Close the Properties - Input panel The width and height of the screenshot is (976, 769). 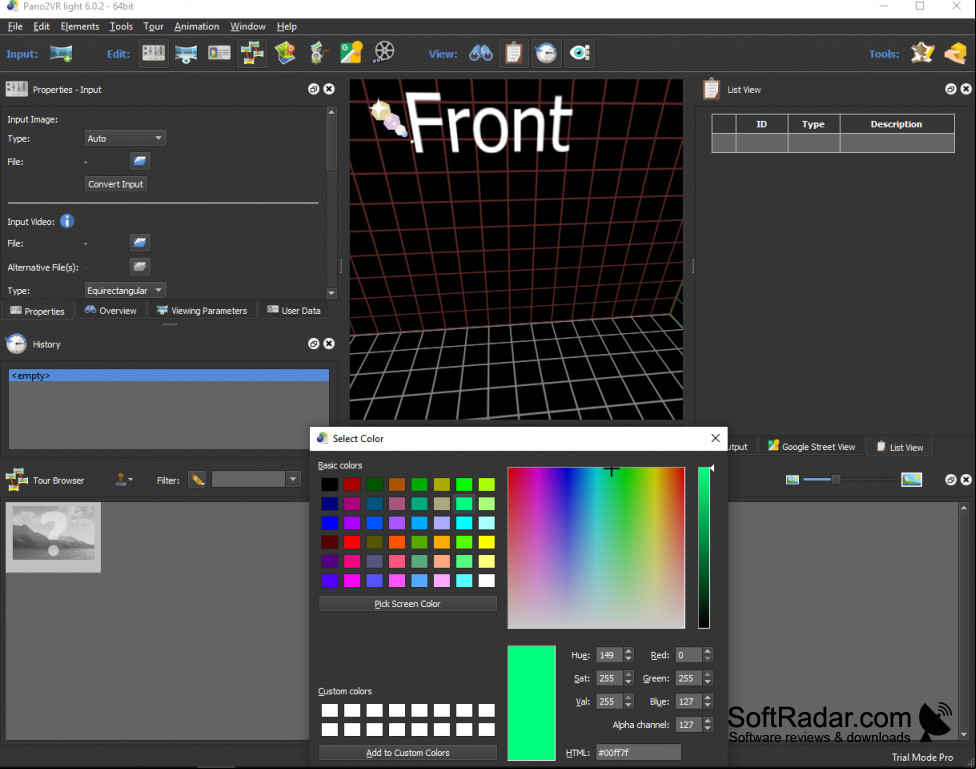click(329, 89)
